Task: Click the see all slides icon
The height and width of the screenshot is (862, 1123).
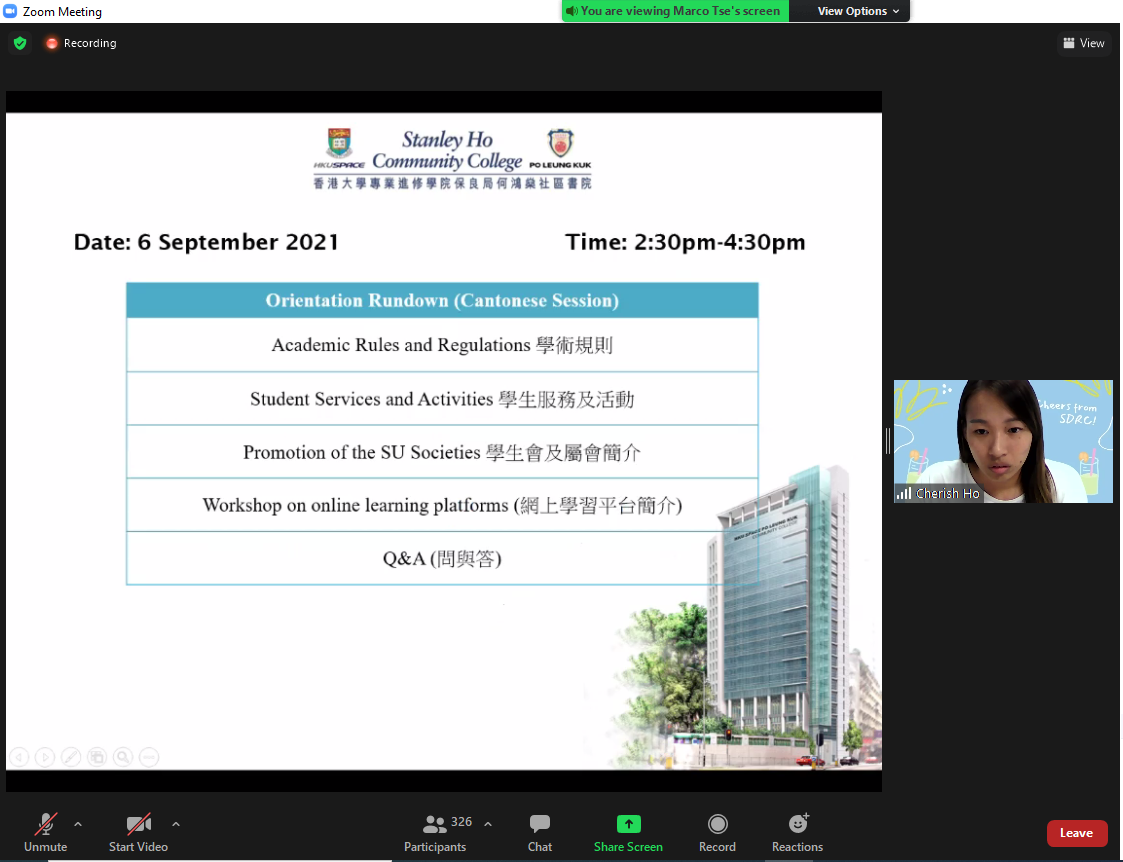Action: point(97,757)
